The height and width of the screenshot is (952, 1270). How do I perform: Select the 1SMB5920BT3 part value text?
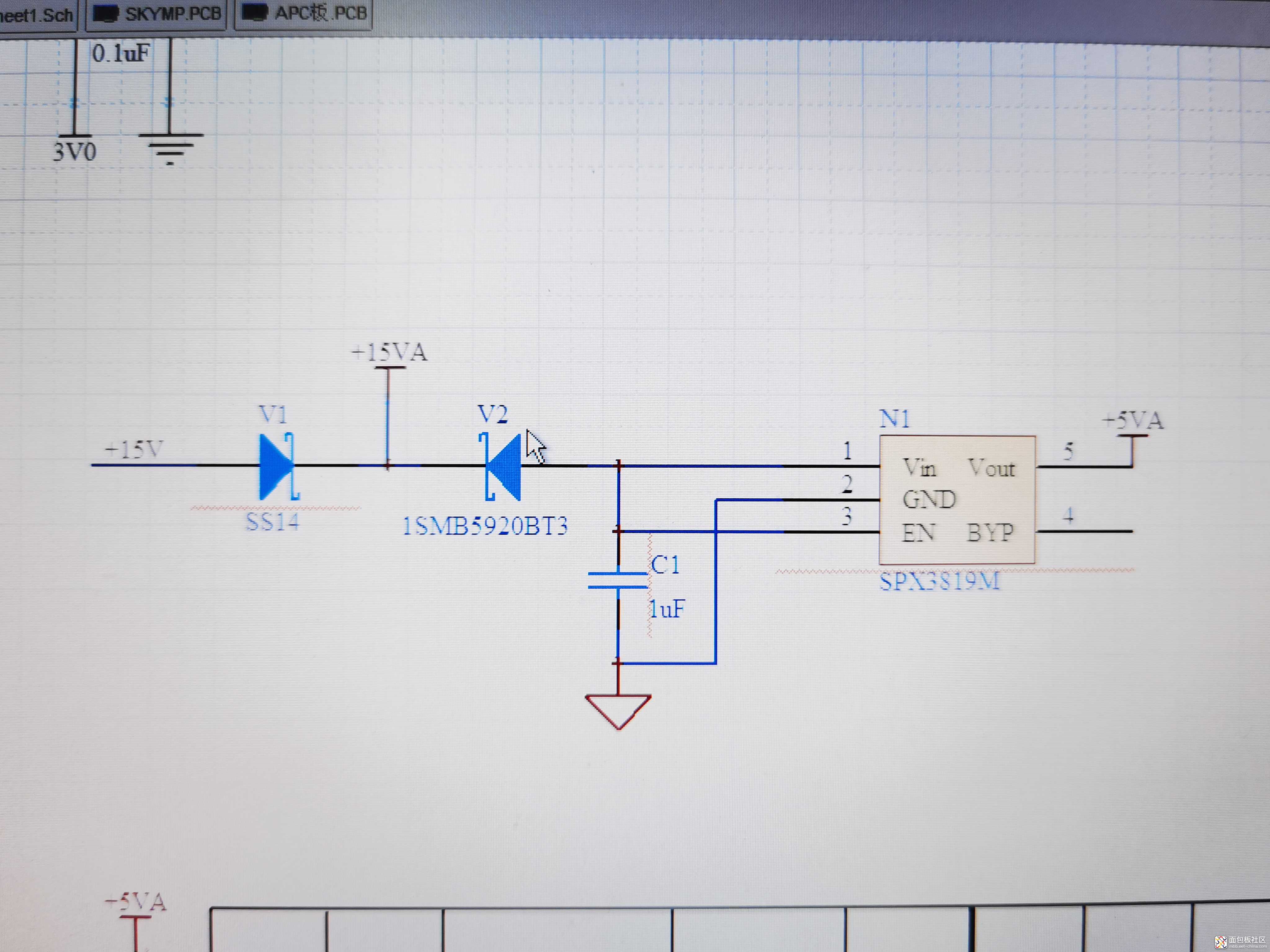pos(485,526)
